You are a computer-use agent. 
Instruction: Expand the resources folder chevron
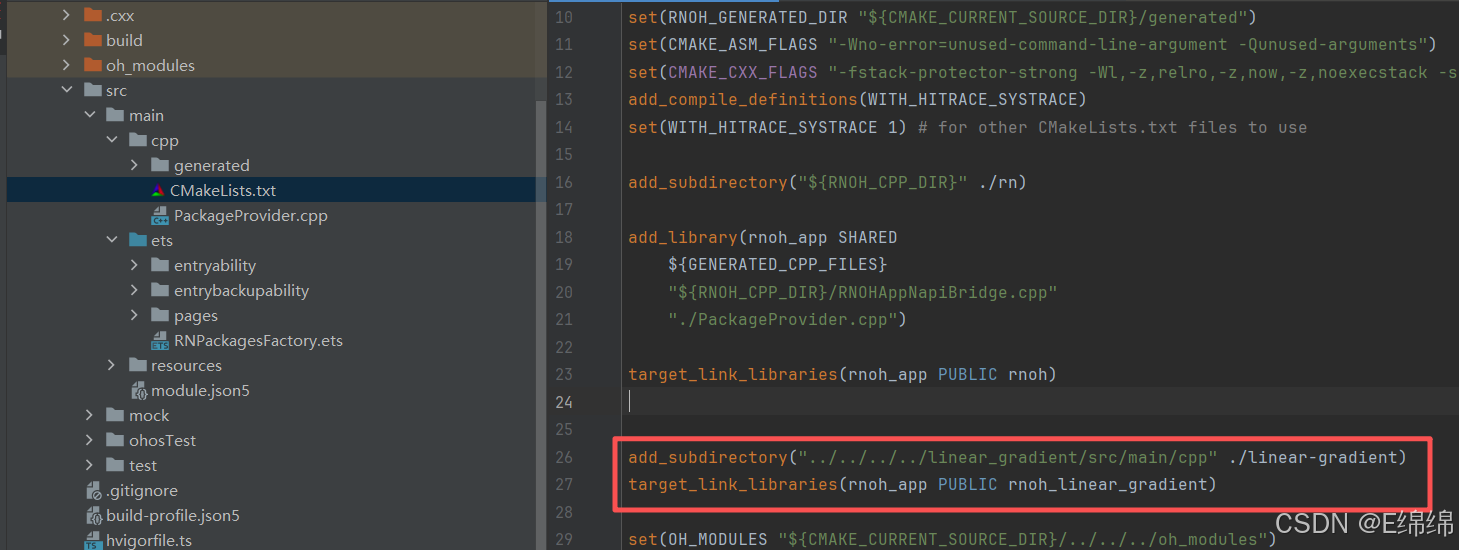coord(111,365)
